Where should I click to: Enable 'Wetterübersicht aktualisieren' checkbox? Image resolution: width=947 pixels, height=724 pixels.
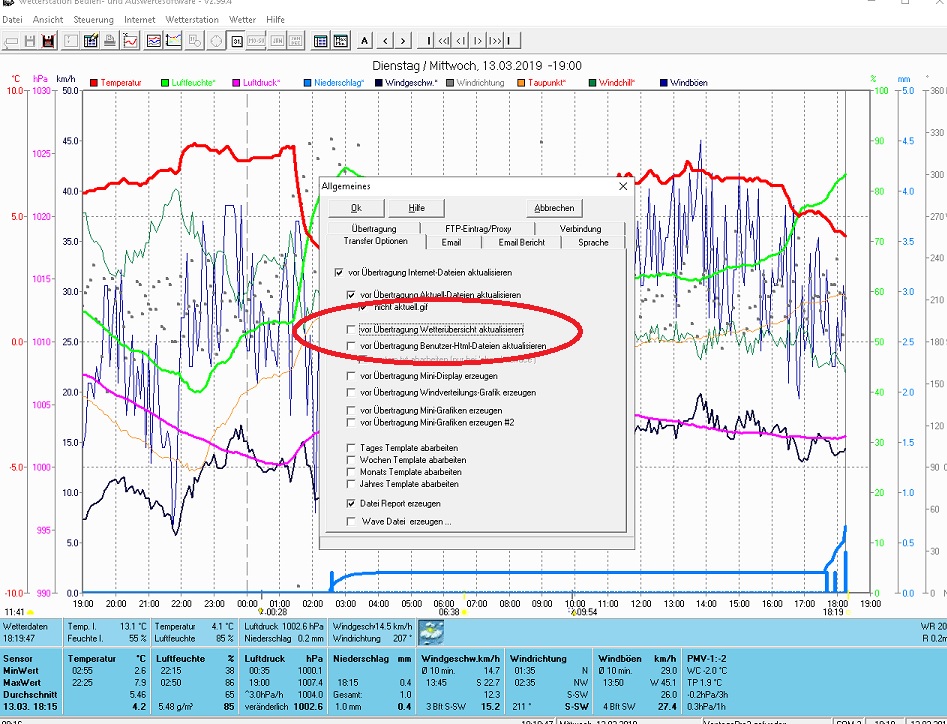coord(351,329)
